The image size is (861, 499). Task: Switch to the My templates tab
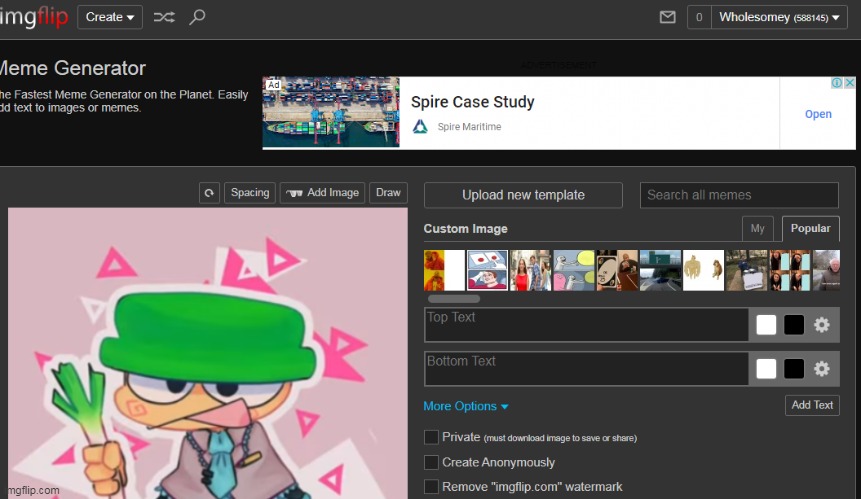point(757,228)
